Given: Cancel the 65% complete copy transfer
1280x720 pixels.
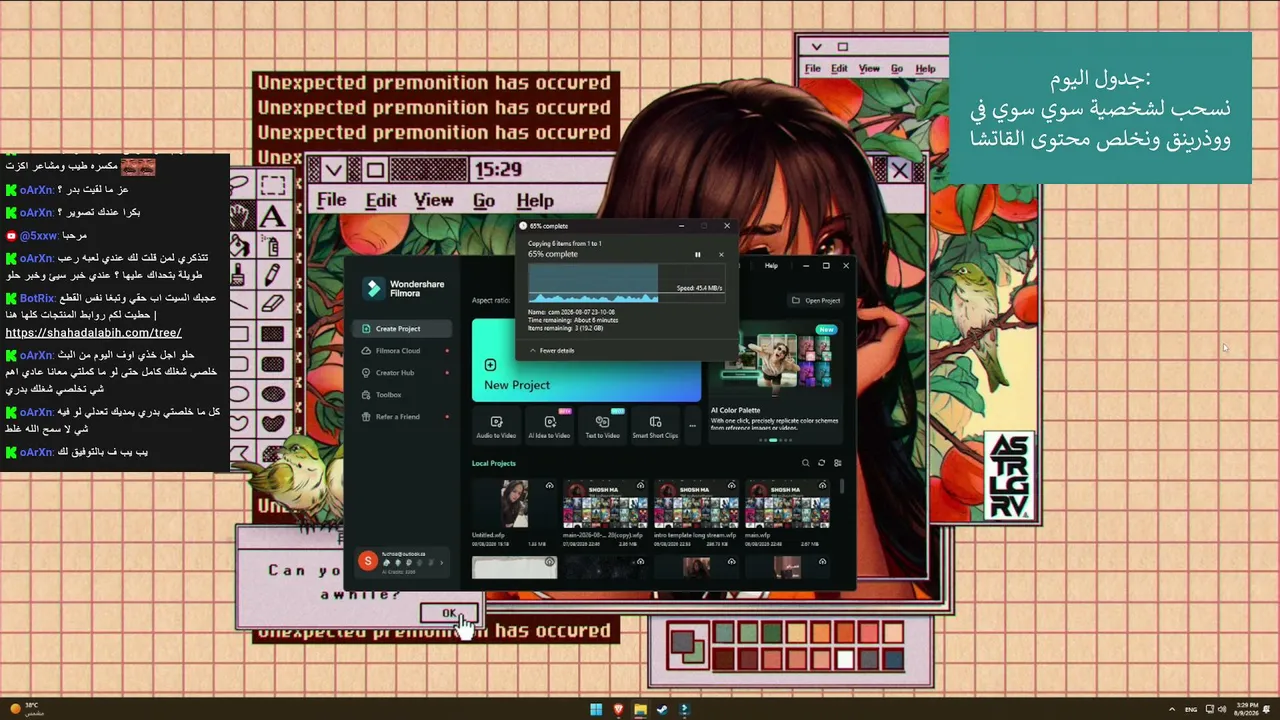Looking at the screenshot, I should pos(721,254).
